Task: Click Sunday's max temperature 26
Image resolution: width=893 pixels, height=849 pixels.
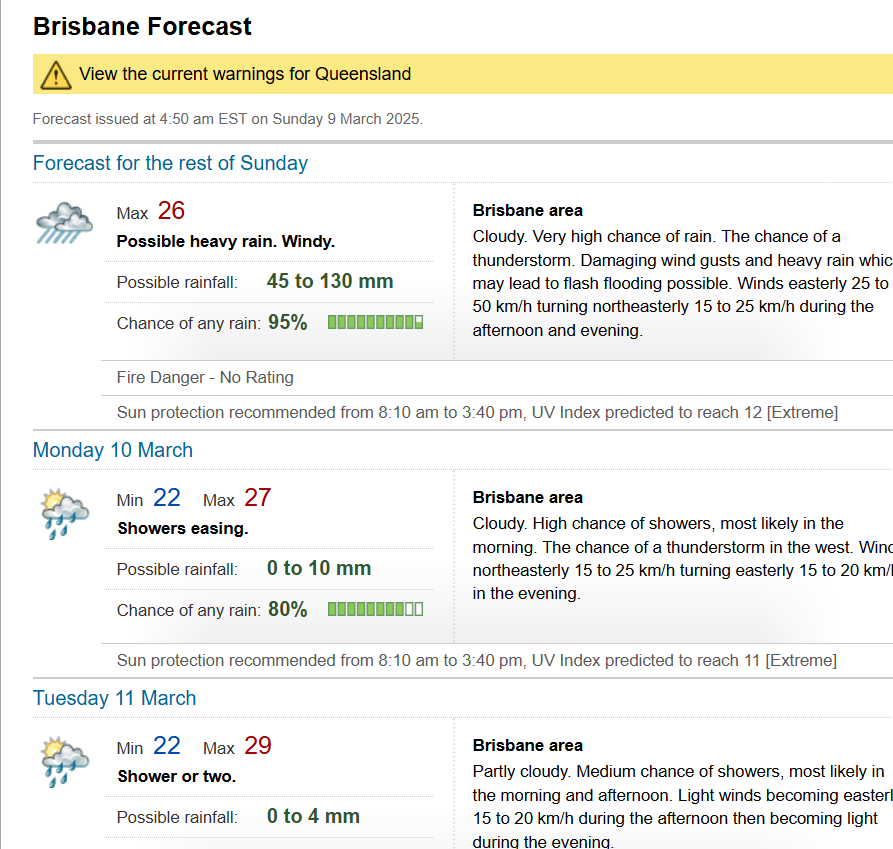Action: point(171,211)
